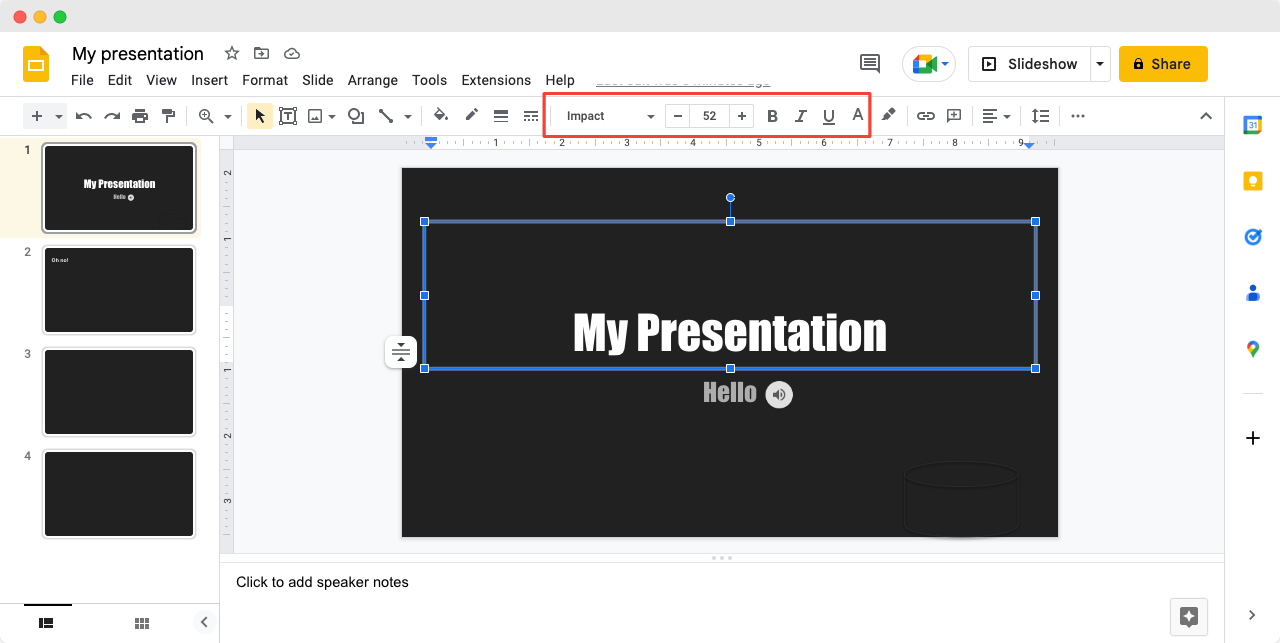Click the Redo arrow in the toolbar

(x=112, y=116)
